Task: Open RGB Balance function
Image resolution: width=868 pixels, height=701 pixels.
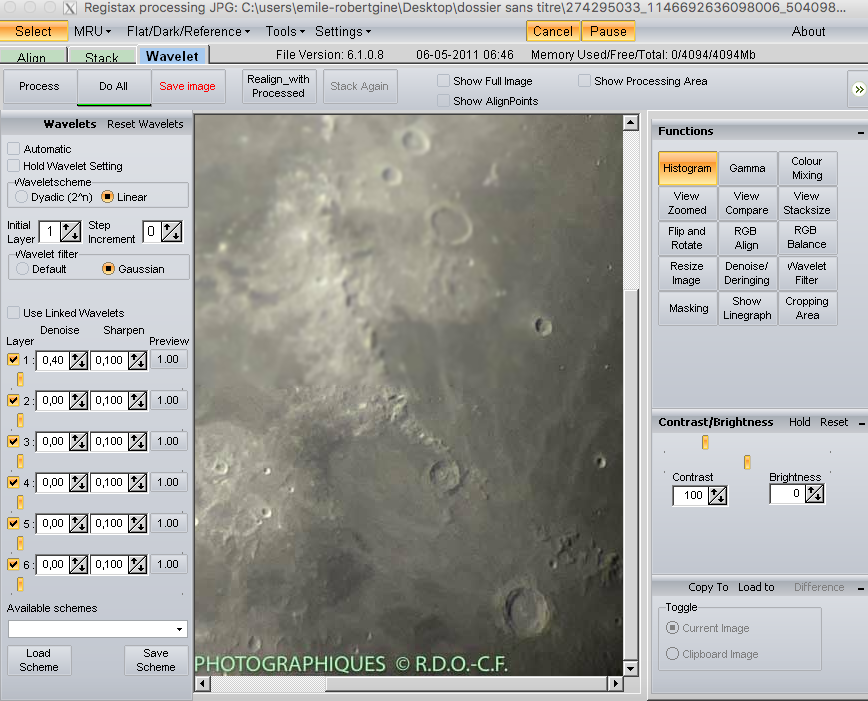Action: pyautogui.click(x=807, y=238)
